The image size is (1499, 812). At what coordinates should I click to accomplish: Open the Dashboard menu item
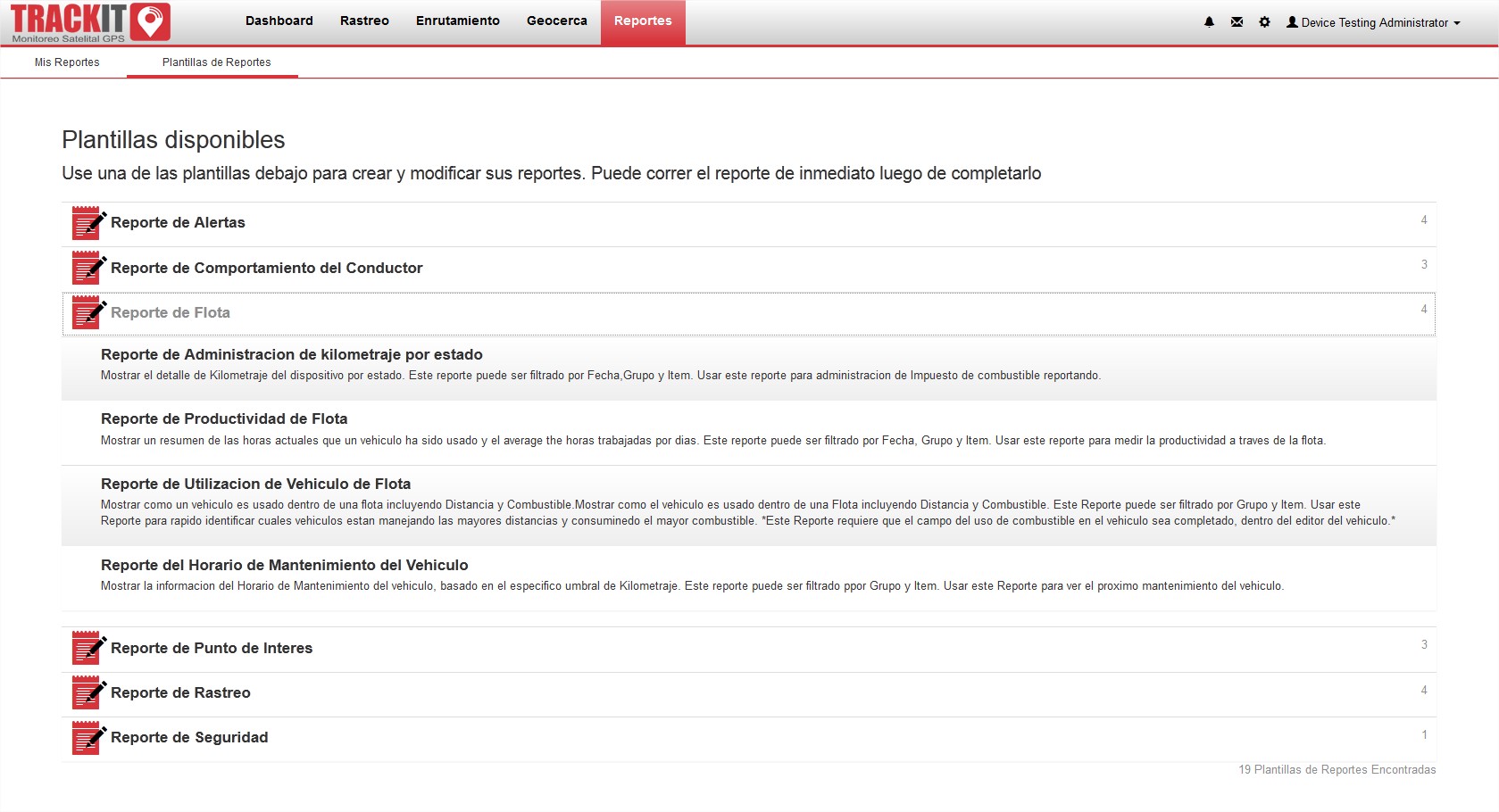279,21
